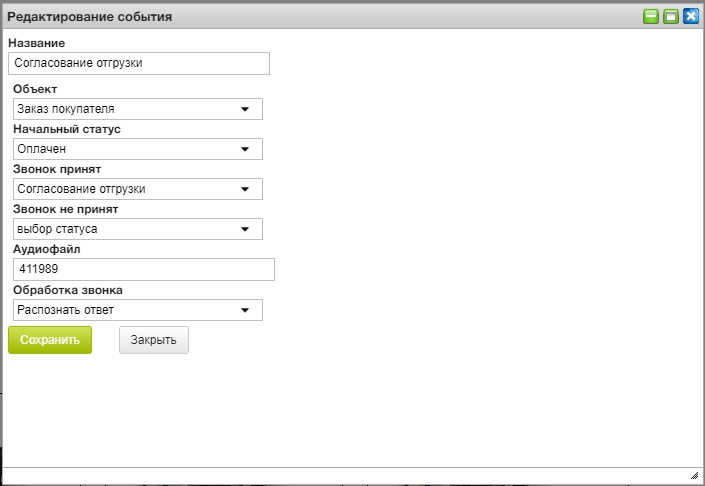Click the Редактирование события title bar
Screen dimensions: 705x486
coord(300,16)
